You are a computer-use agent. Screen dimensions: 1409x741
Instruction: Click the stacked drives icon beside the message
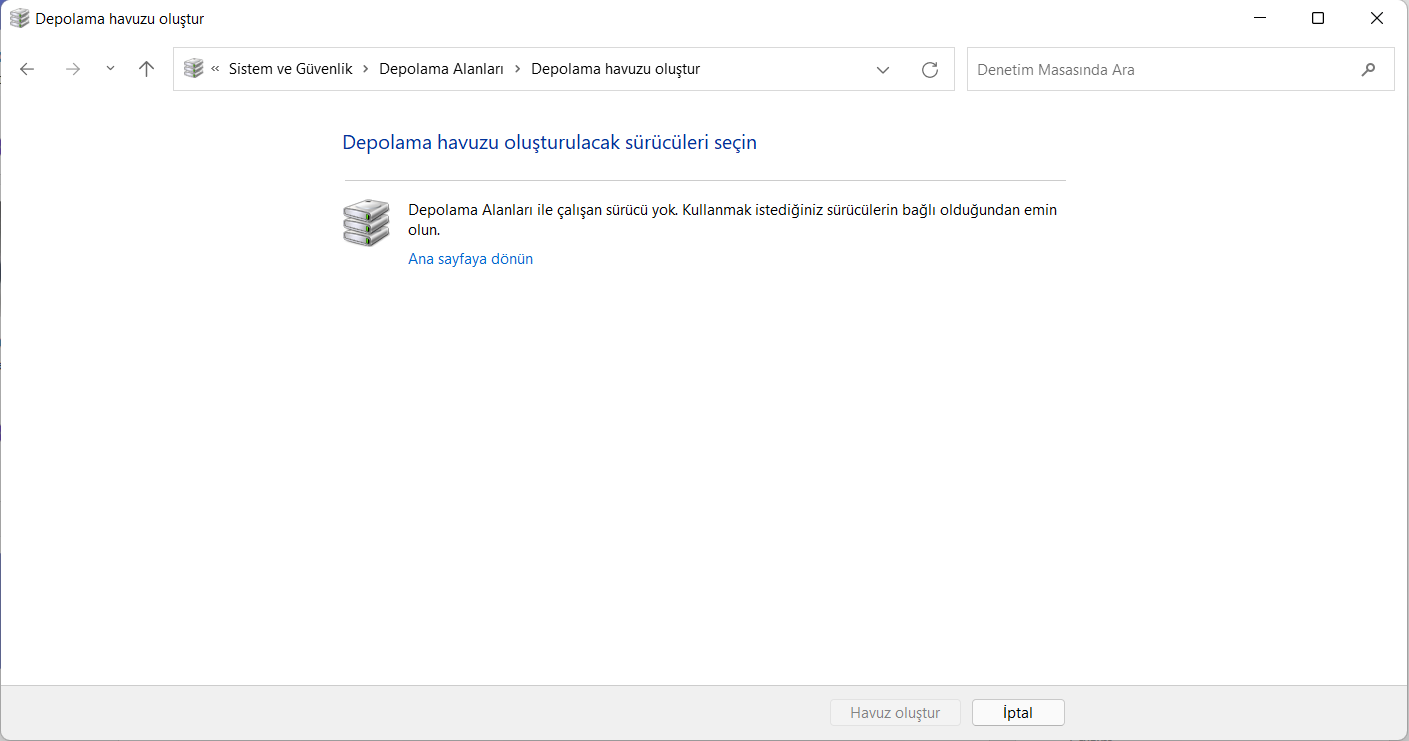click(366, 223)
